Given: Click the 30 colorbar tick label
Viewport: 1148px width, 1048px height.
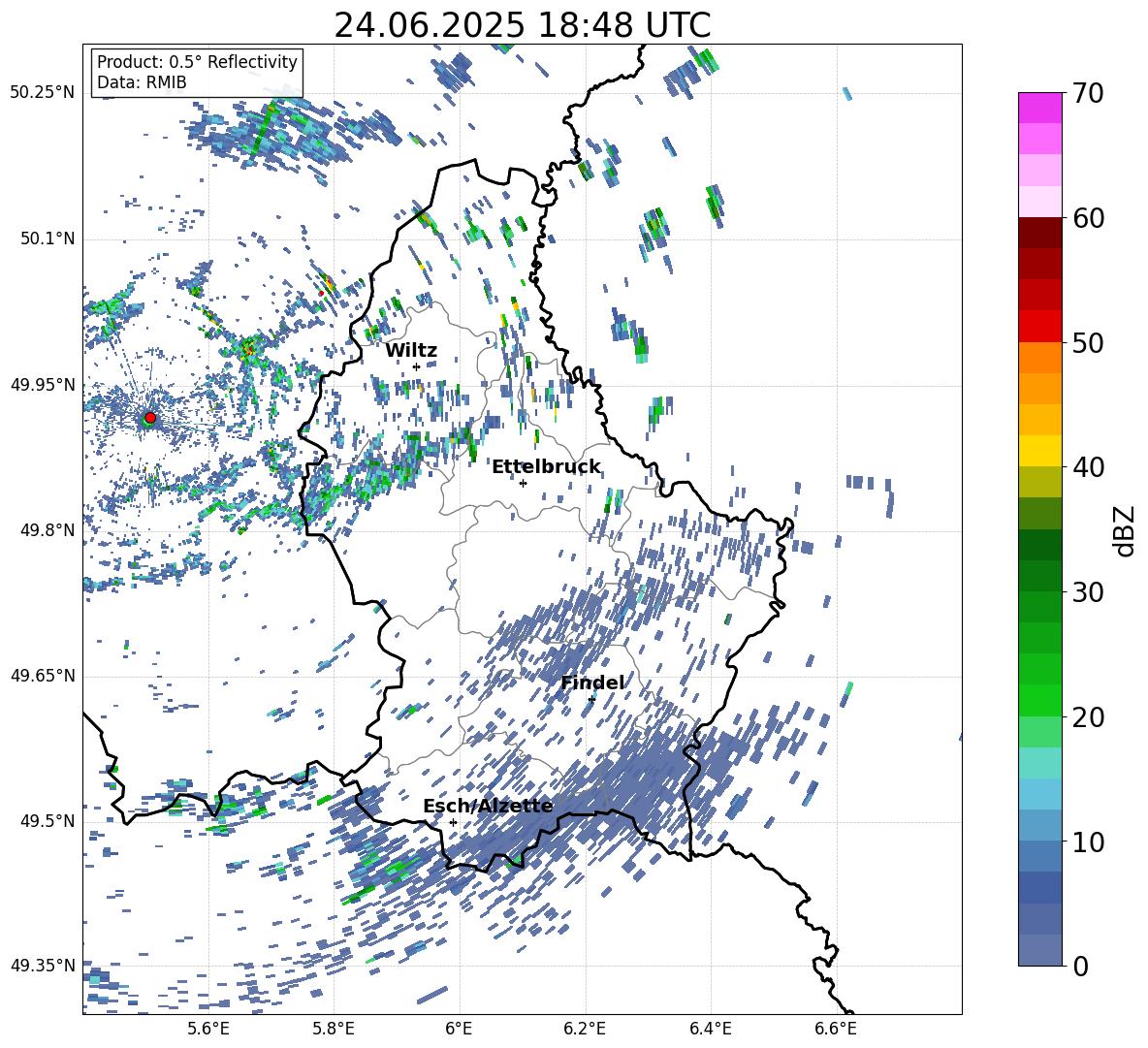Looking at the screenshot, I should coord(1088,592).
